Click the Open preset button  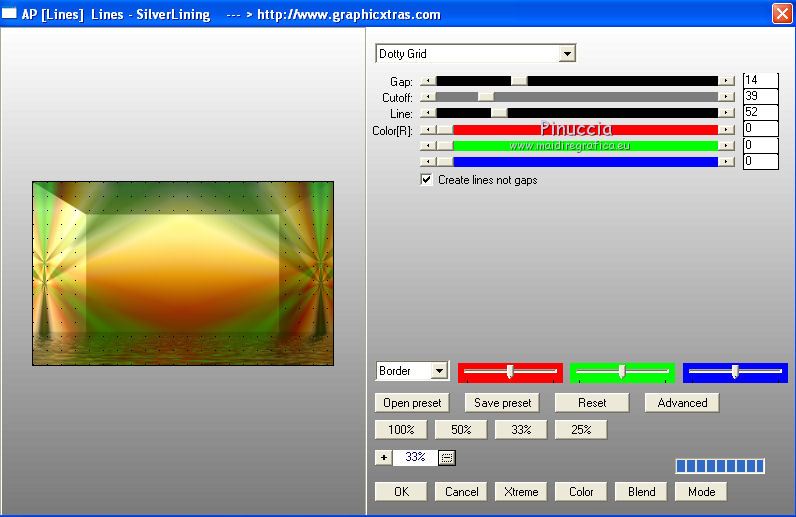[x=412, y=403]
